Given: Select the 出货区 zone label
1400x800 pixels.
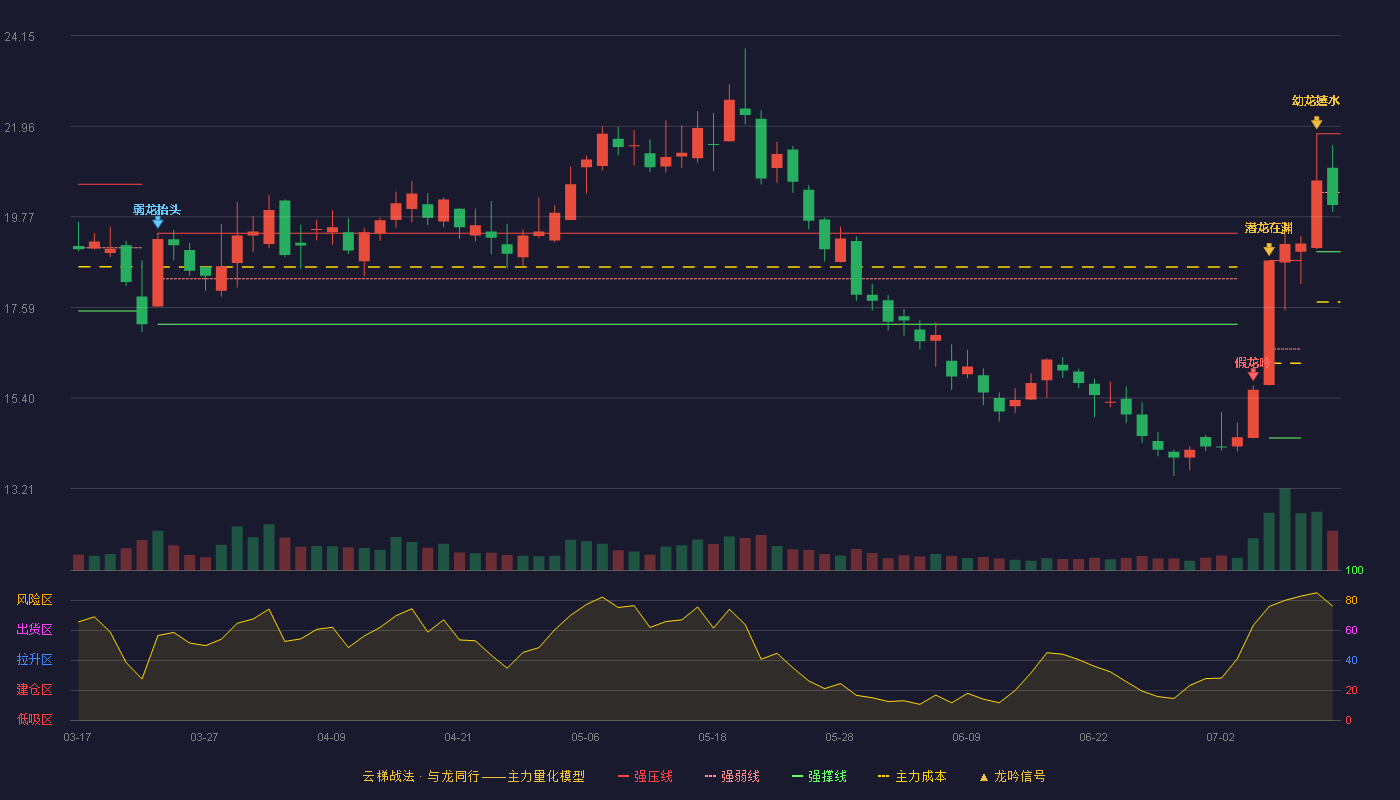Looking at the screenshot, I should 34,630.
